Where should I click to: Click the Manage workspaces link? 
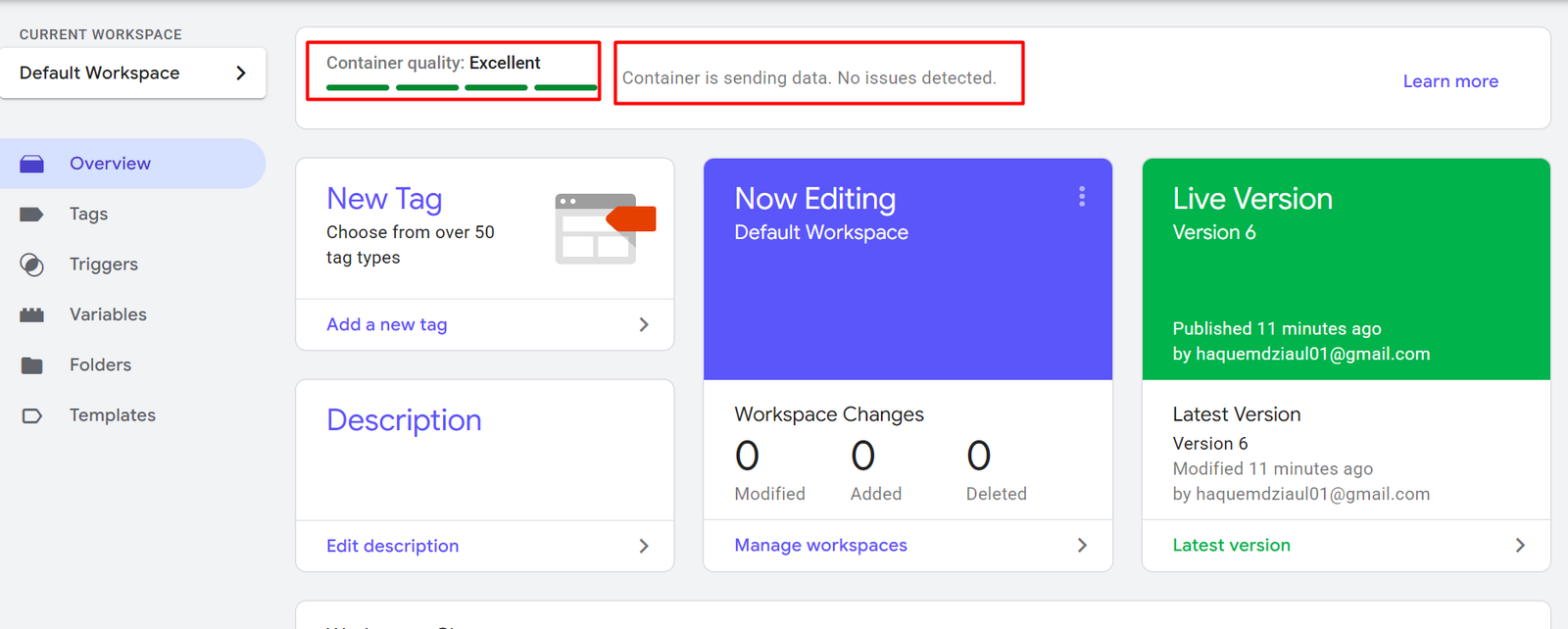[x=820, y=545]
